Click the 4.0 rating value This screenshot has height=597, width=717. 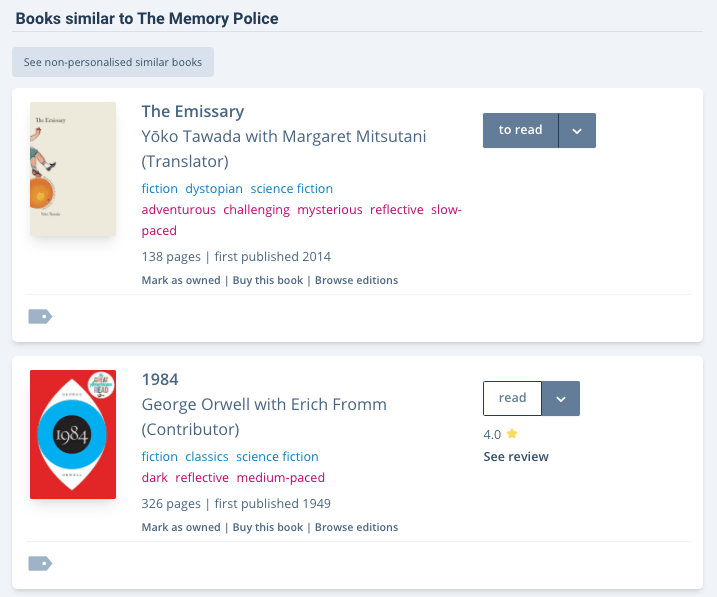coord(492,434)
